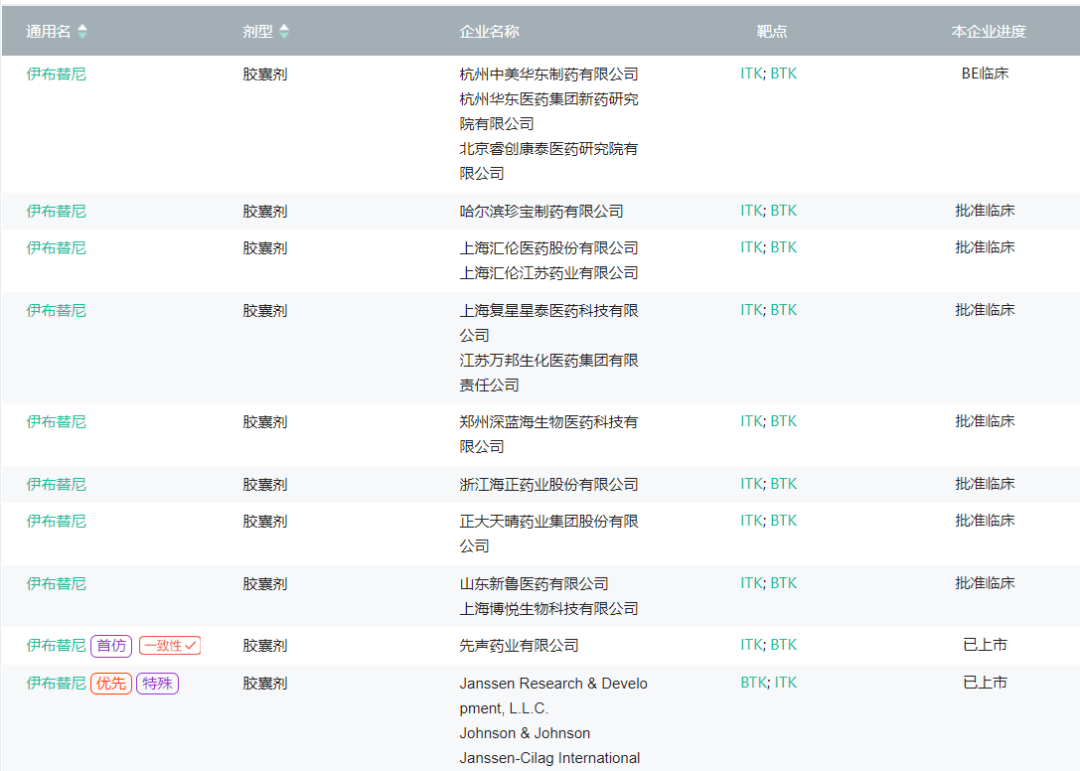The image size is (1080, 771).
Task: Click the 优先 tag badge
Action: 111,683
